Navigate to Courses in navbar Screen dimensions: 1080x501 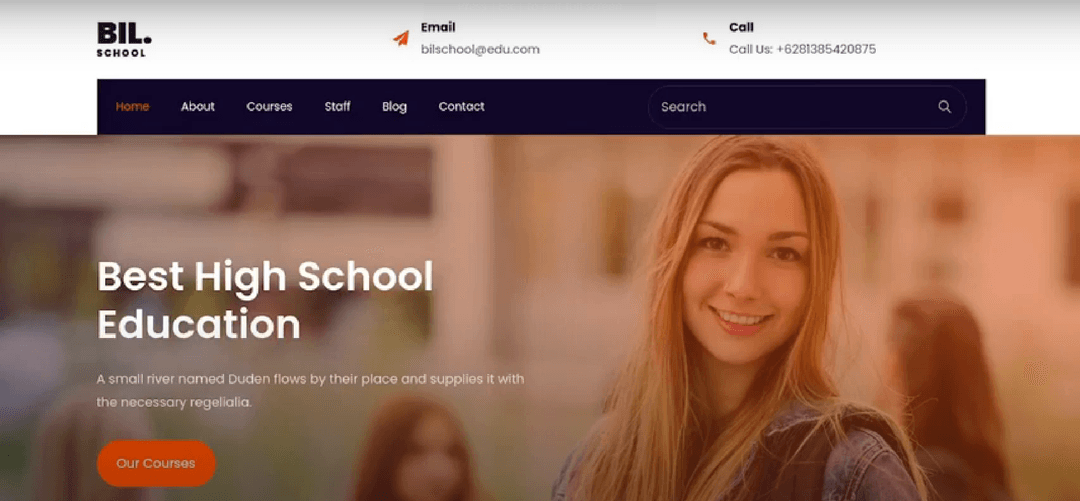(269, 107)
